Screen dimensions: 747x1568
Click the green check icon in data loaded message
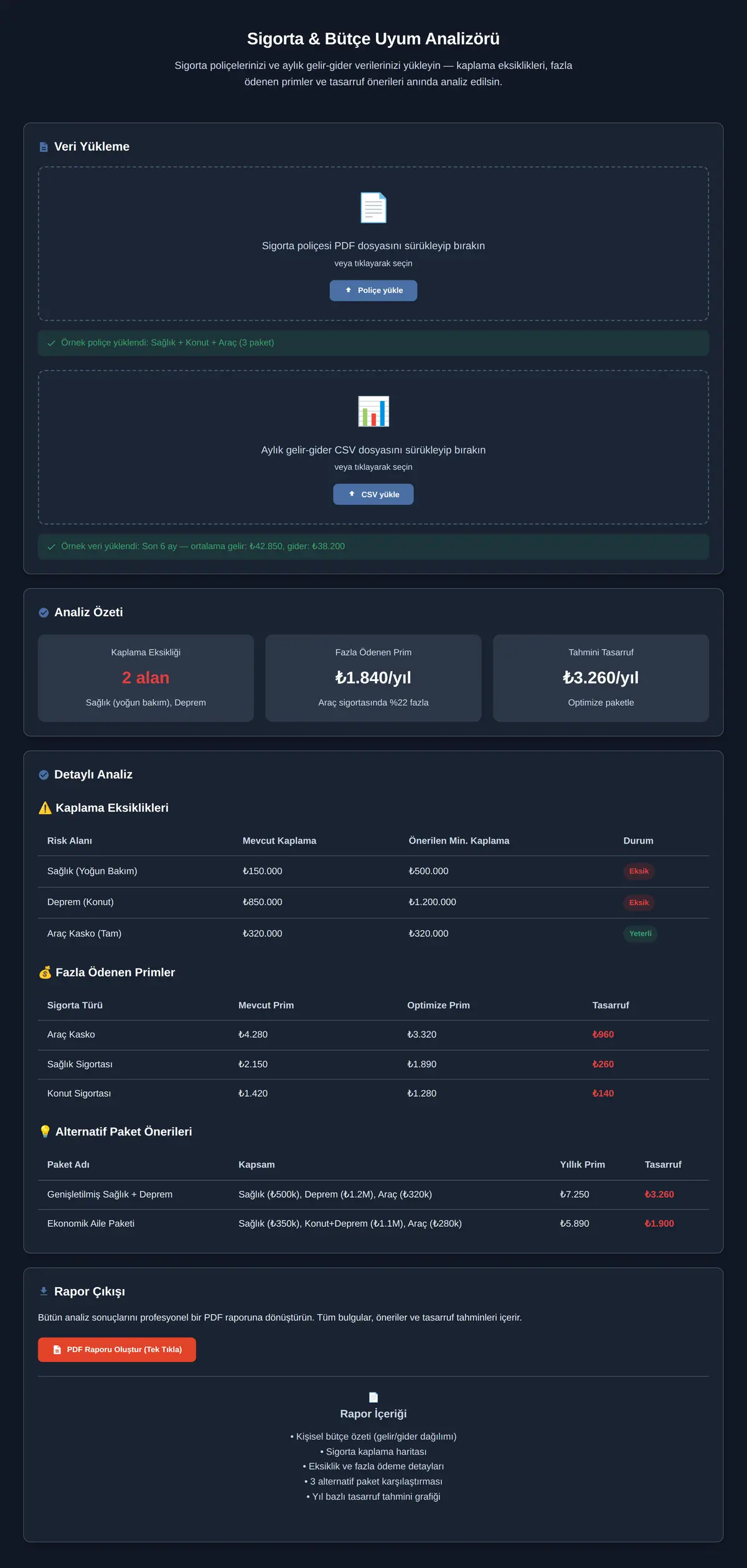(x=52, y=547)
